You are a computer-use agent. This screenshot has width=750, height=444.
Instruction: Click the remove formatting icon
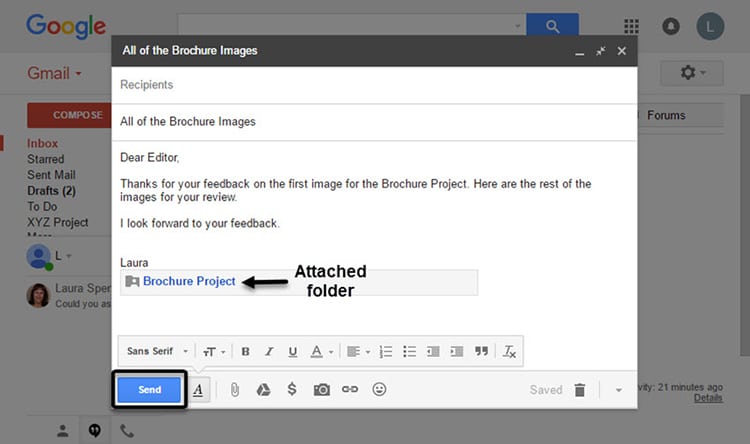[509, 352]
